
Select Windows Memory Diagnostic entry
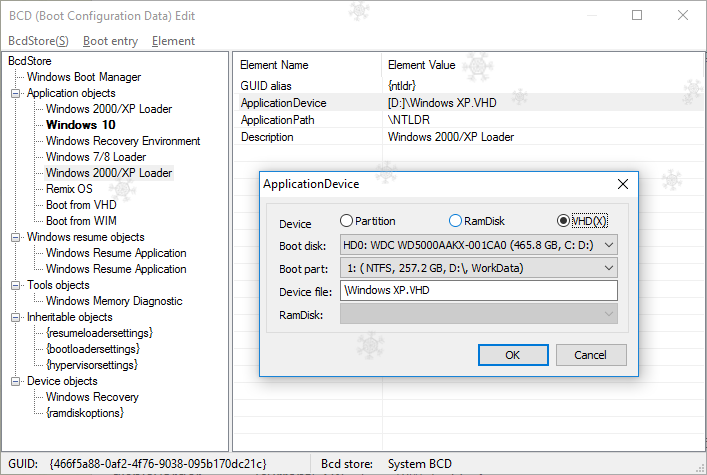[114, 301]
